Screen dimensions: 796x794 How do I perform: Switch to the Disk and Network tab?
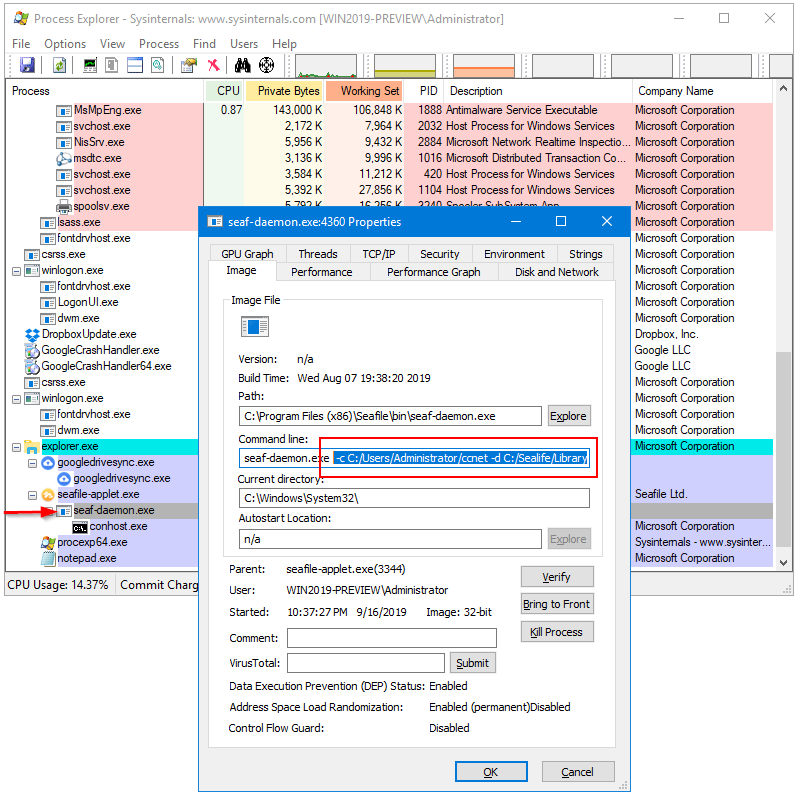tap(556, 272)
